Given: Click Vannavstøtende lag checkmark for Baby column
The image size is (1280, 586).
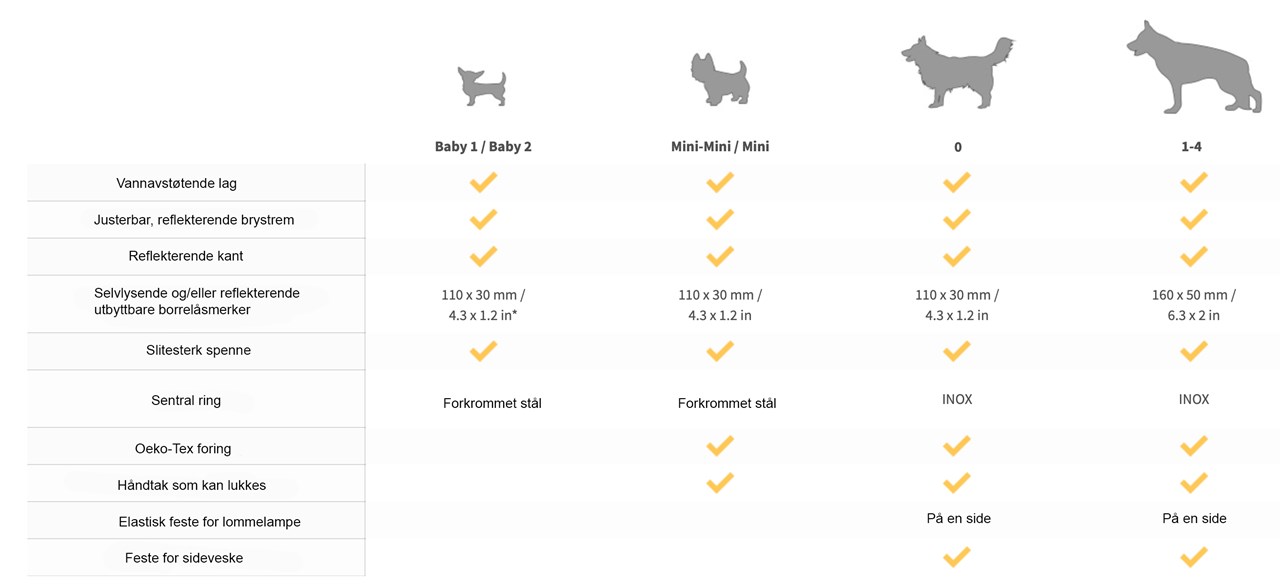Looking at the screenshot, I should [x=483, y=182].
